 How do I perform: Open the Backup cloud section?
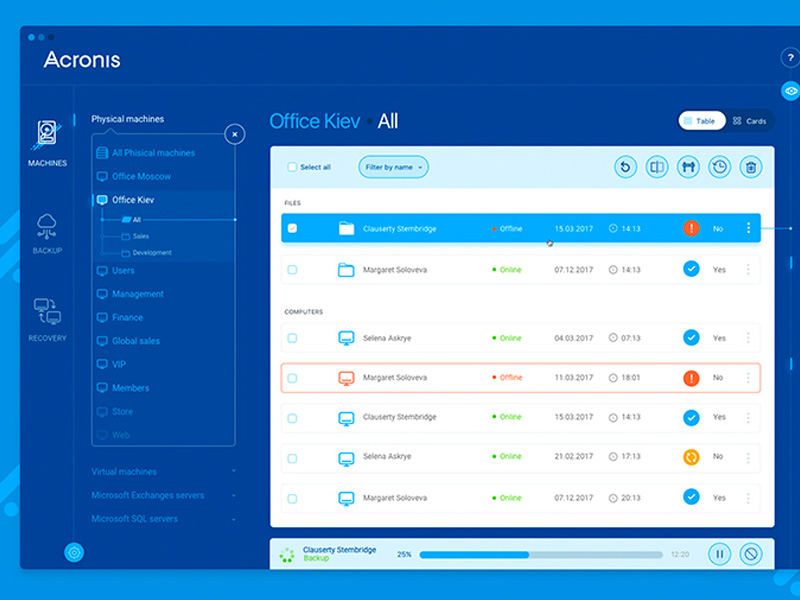pyautogui.click(x=47, y=234)
